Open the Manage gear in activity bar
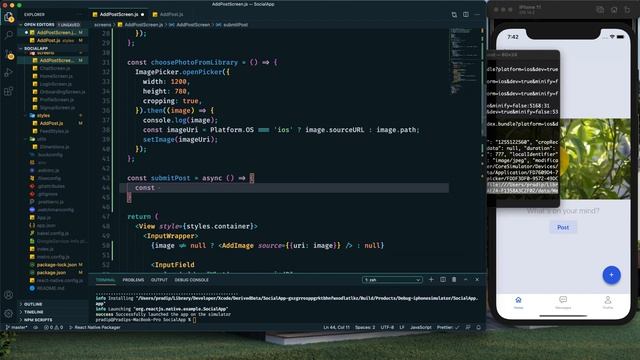Viewport: 640px width, 360px height. (x=9, y=313)
